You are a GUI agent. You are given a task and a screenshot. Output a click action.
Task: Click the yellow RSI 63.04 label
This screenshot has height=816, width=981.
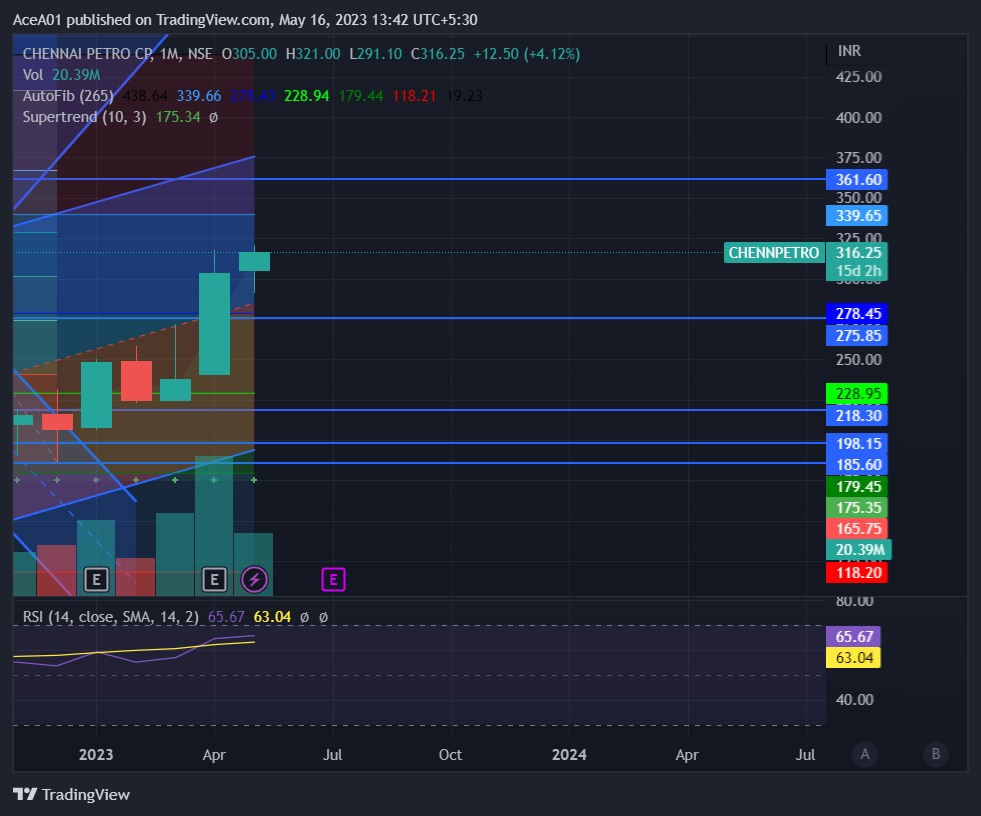click(853, 658)
